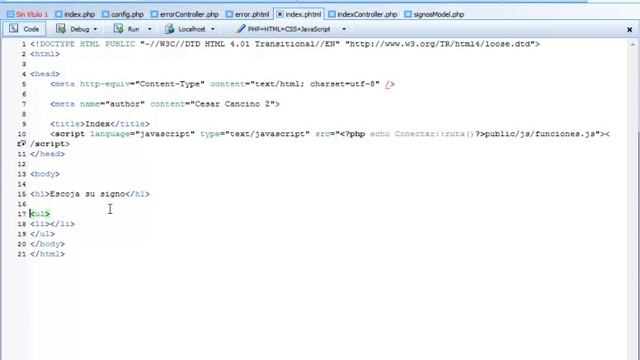Open the signosModel.php tab
This screenshot has width=640, height=360.
(x=434, y=14)
